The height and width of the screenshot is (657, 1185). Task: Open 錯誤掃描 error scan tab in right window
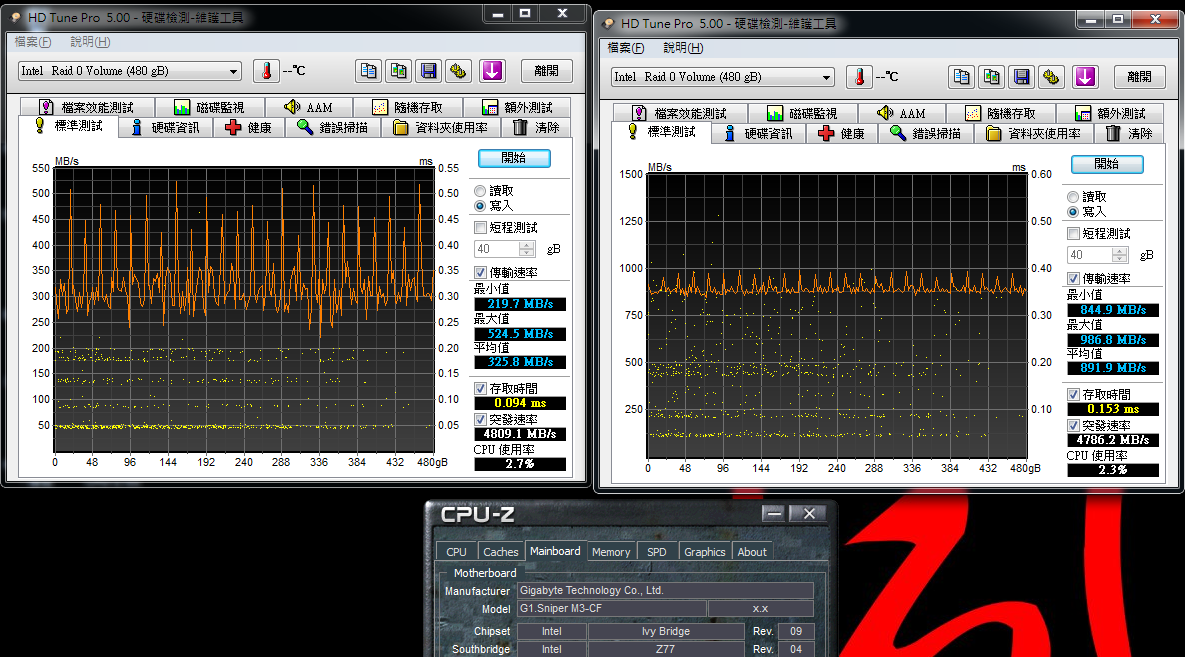(926, 134)
